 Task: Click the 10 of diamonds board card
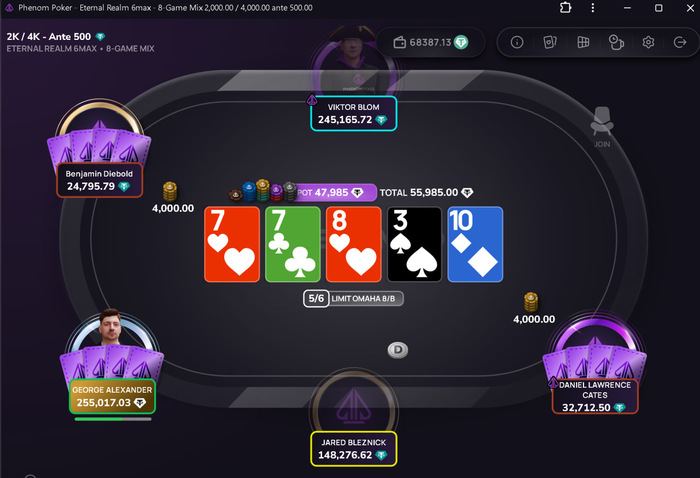tap(475, 244)
